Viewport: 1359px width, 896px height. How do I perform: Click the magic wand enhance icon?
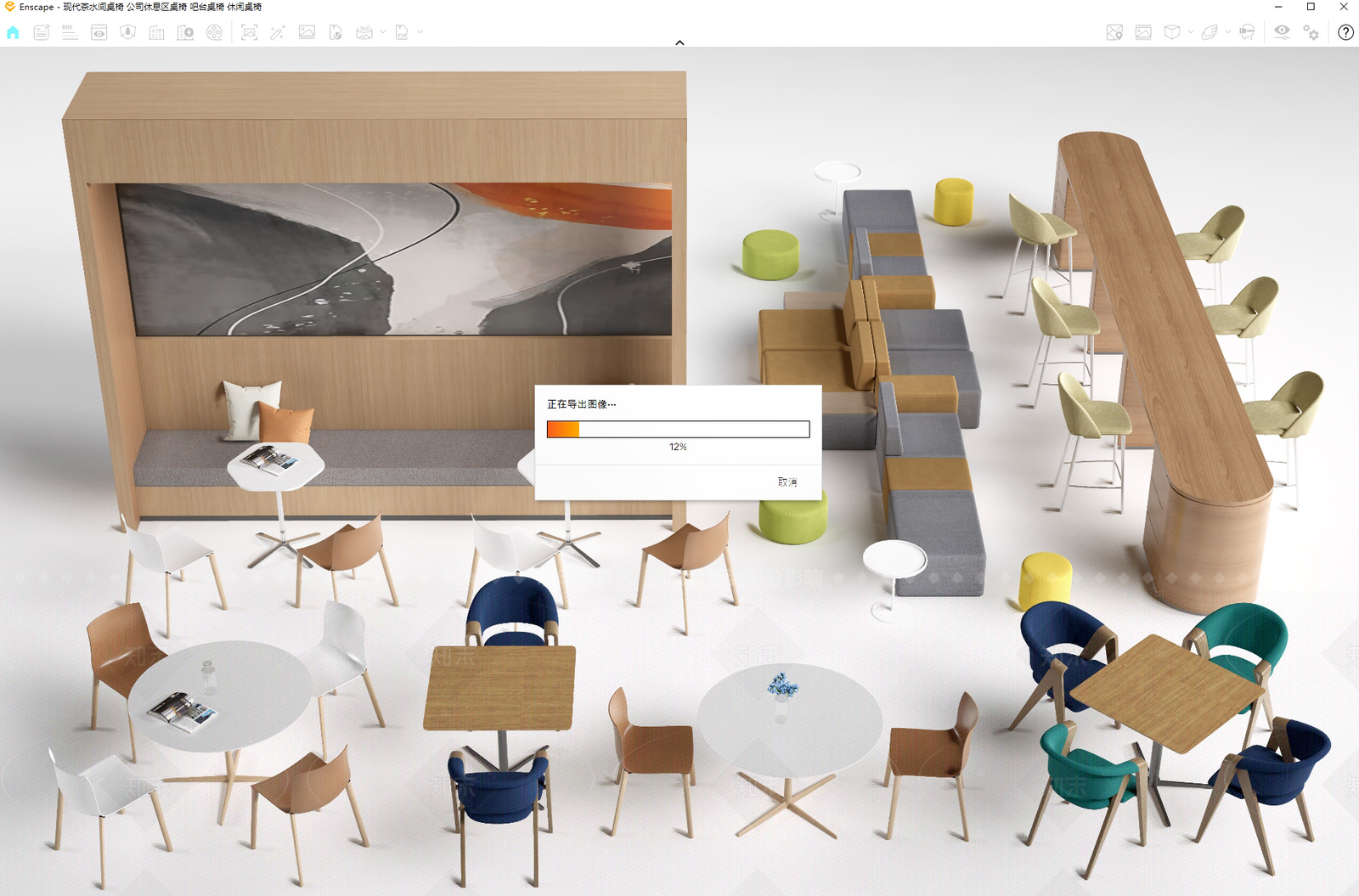278,32
